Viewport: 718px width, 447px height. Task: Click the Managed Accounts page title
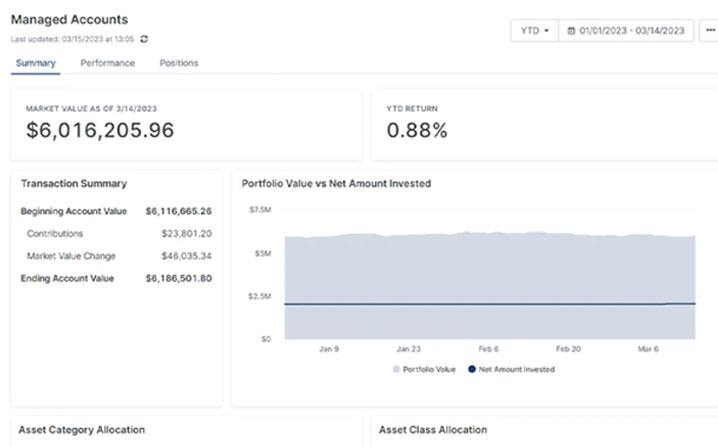tap(69, 19)
